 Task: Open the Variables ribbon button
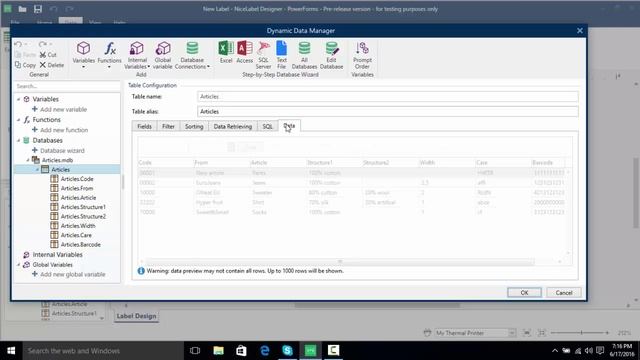click(x=84, y=54)
